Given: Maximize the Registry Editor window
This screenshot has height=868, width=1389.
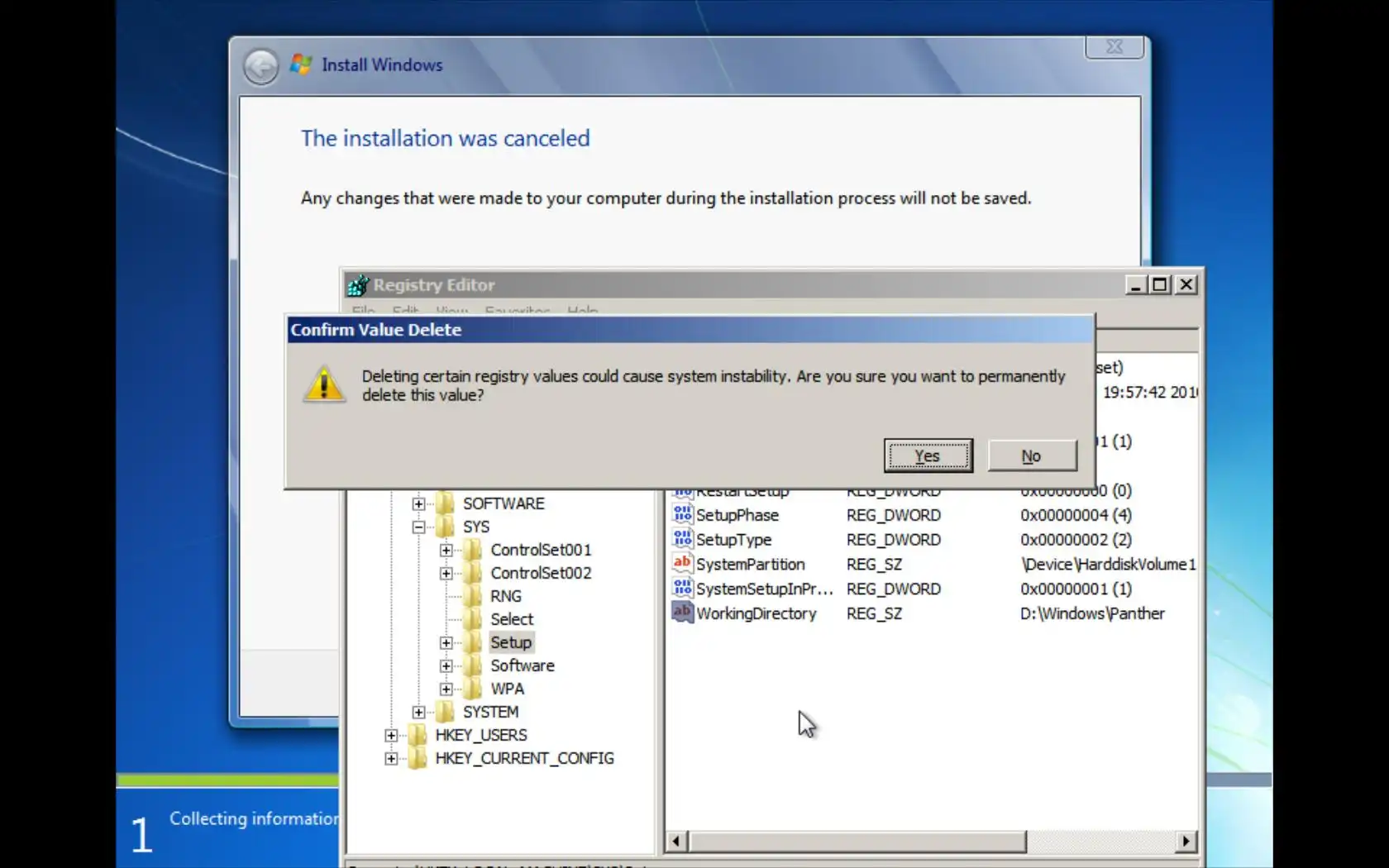Looking at the screenshot, I should pos(1160,284).
